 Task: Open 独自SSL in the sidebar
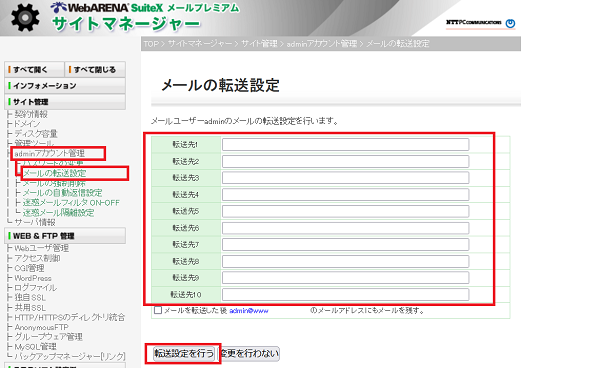tap(30, 298)
